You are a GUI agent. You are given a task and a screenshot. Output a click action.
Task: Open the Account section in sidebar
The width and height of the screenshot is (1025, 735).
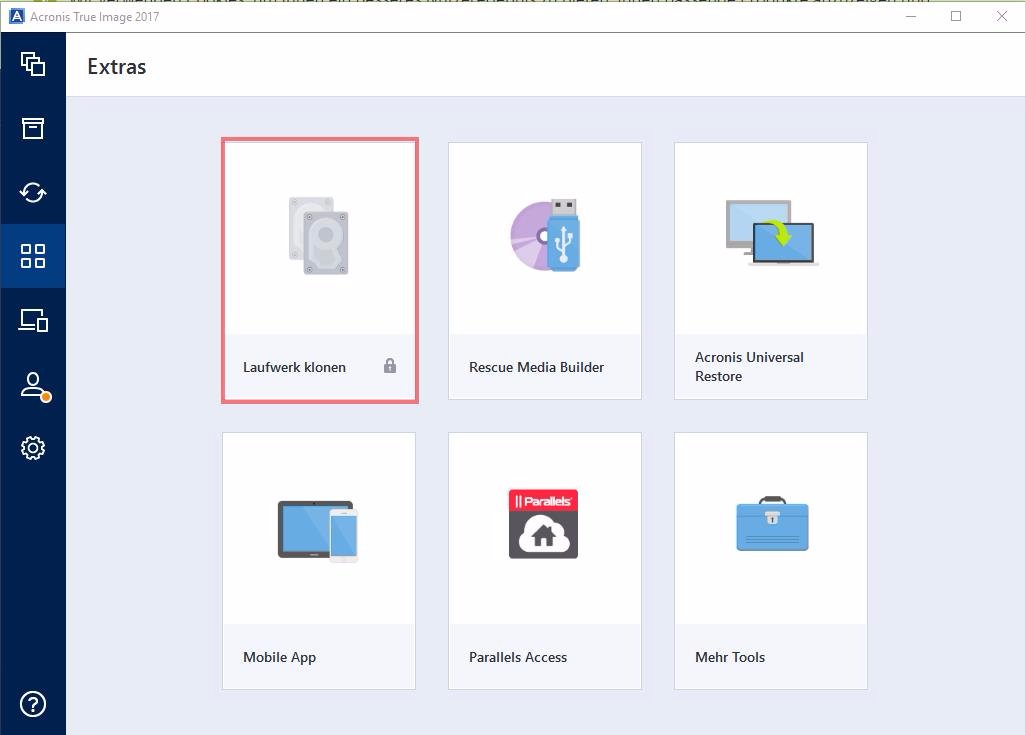35,386
